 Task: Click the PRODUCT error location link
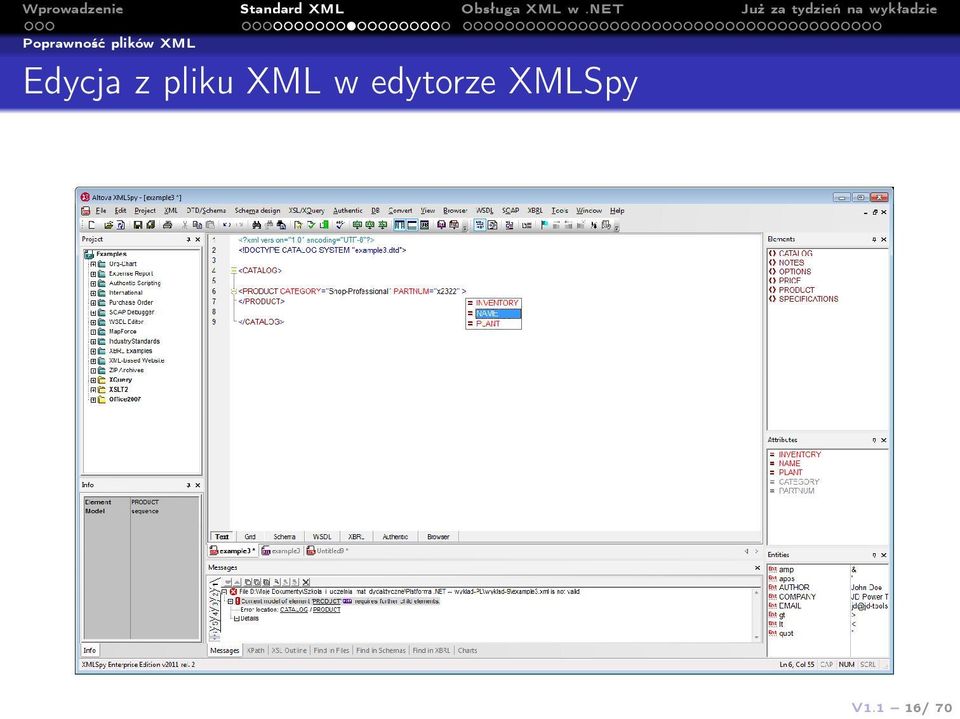[326, 610]
